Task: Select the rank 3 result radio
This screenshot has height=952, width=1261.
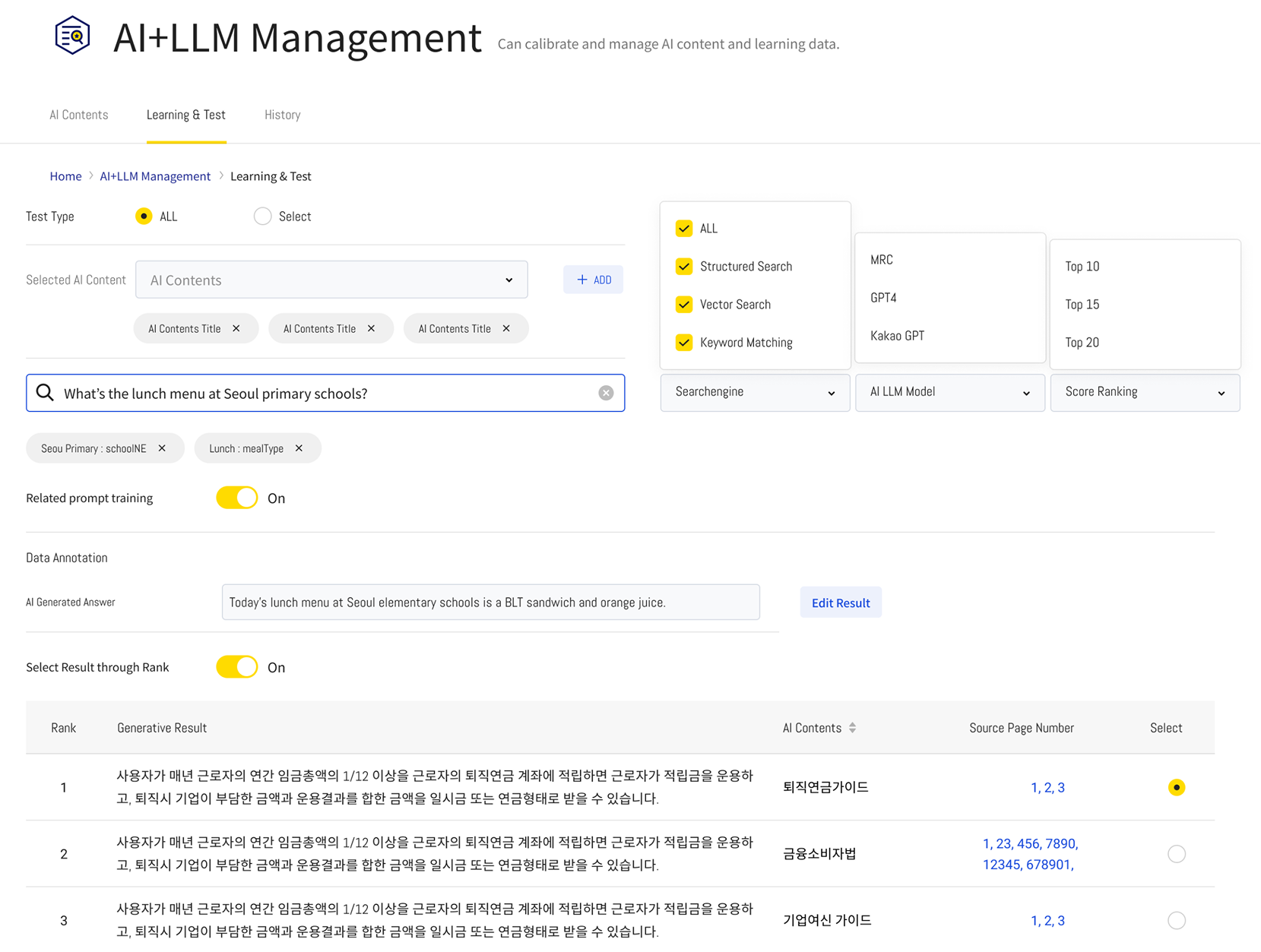Action: tap(1176, 920)
